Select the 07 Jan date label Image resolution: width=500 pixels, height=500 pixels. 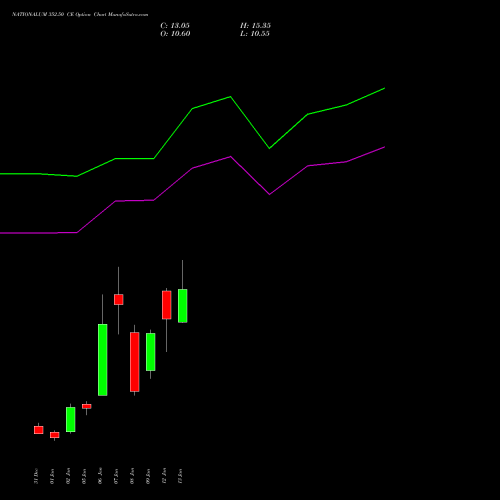tap(116, 476)
